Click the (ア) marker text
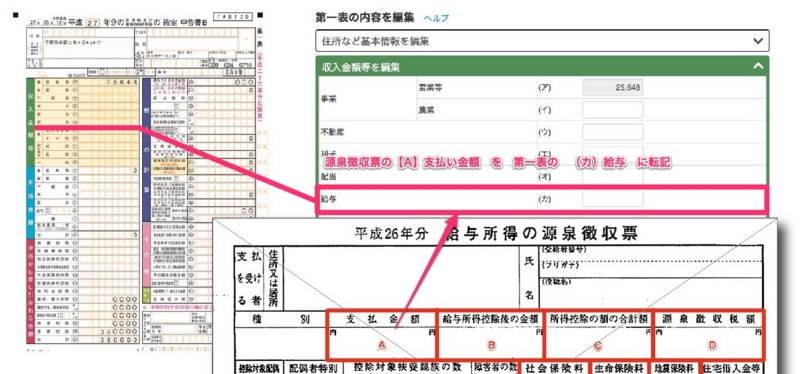This screenshot has height=374, width=800. pyautogui.click(x=544, y=88)
